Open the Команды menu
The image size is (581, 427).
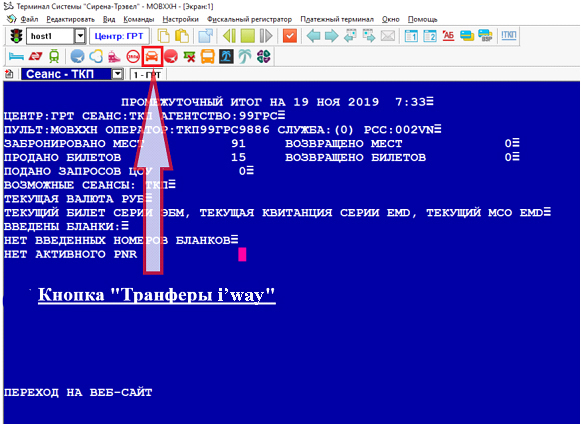point(139,19)
